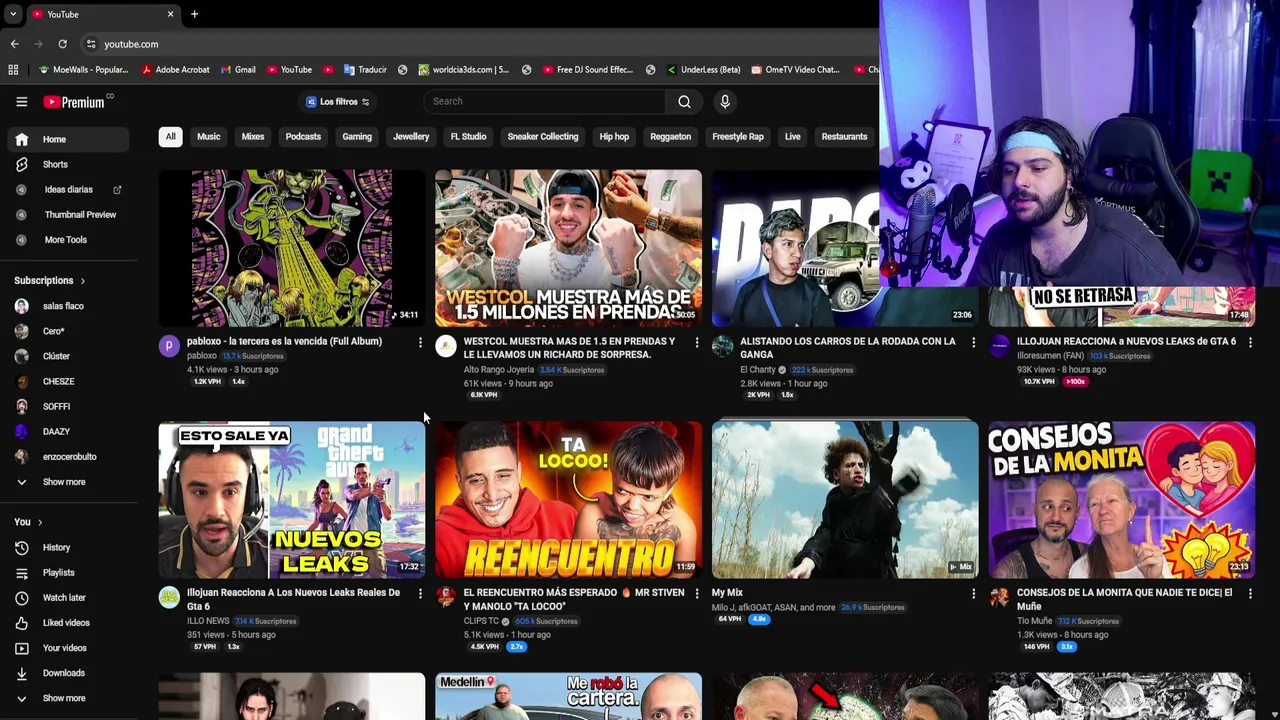Expand Show more under Subscriptions
Image resolution: width=1280 pixels, height=720 pixels.
click(x=66, y=482)
